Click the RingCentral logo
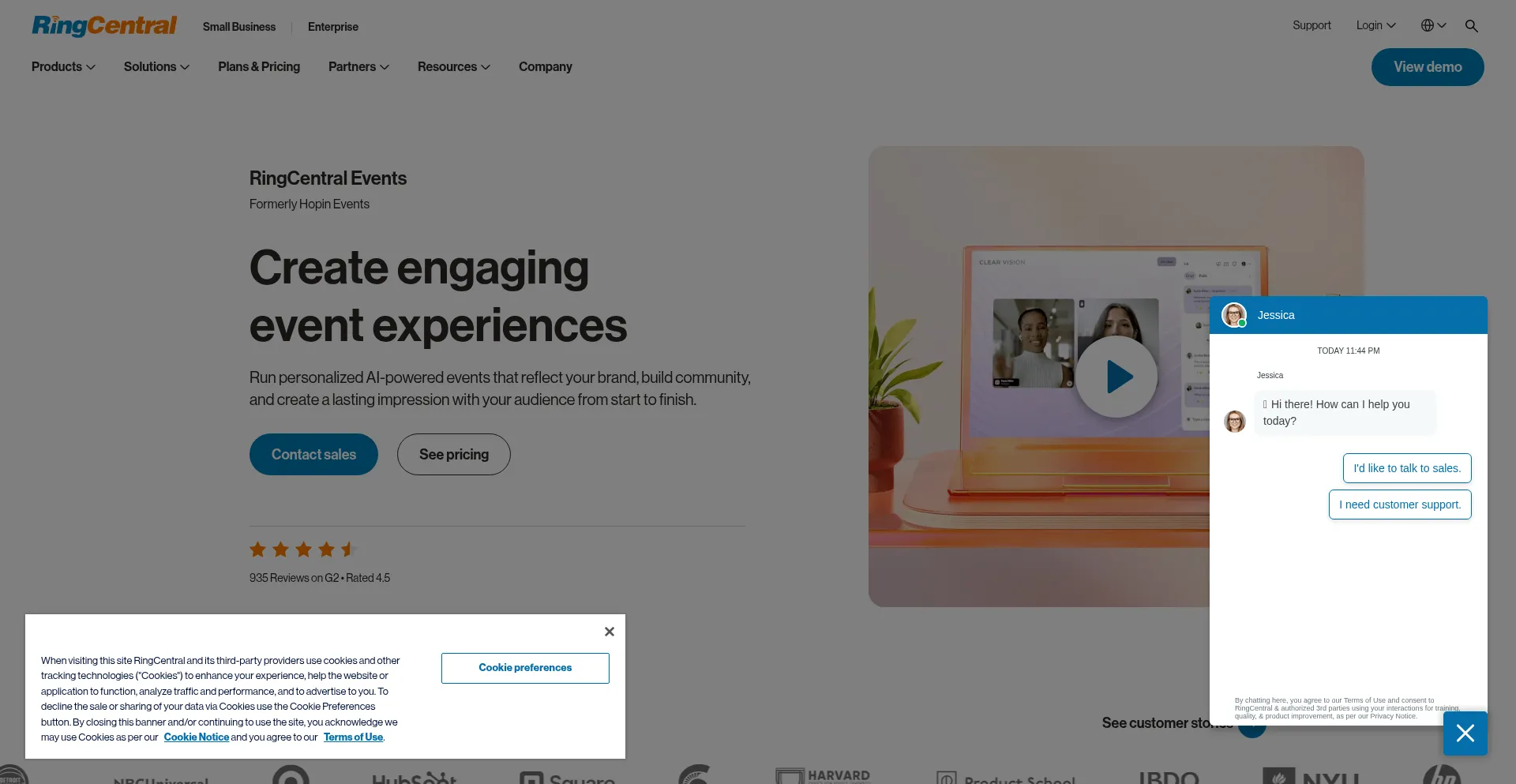Image resolution: width=1516 pixels, height=784 pixels. coord(104,25)
